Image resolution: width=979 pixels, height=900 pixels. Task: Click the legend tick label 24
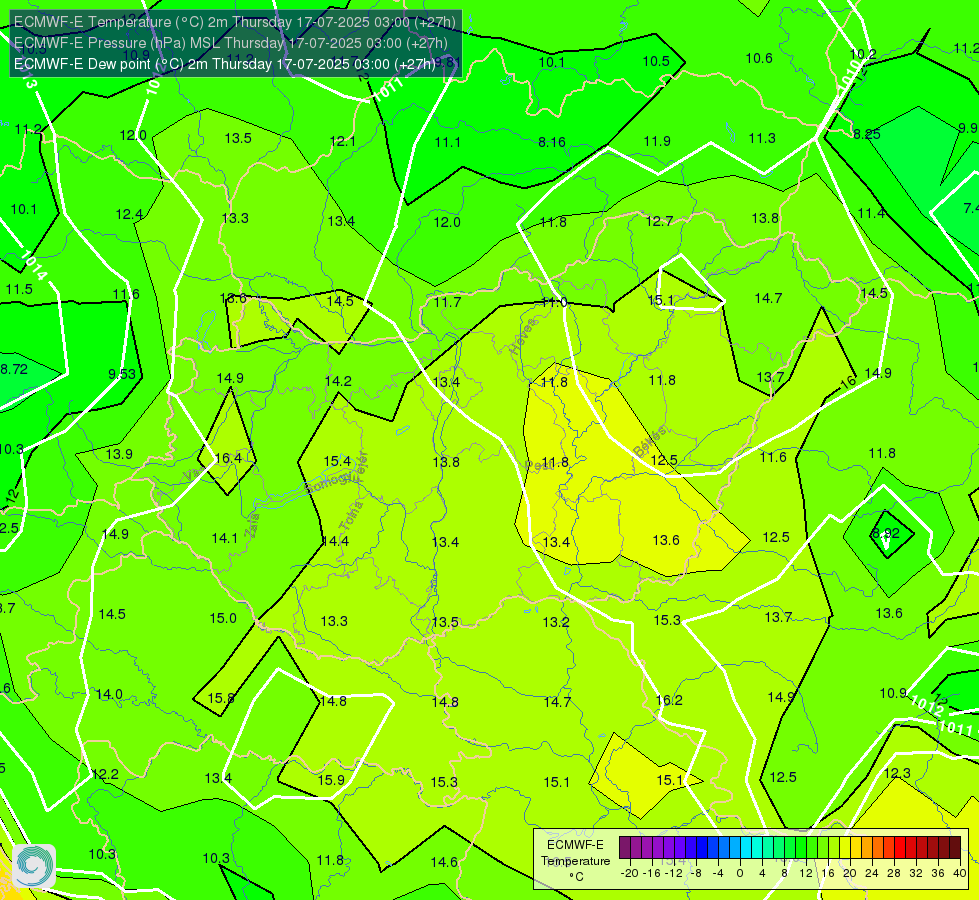[872, 873]
